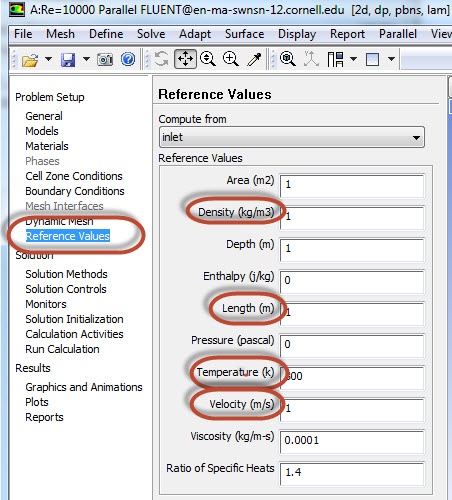Click the Velocity (m/s) input field
This screenshot has height=500, width=452.
(x=352, y=409)
